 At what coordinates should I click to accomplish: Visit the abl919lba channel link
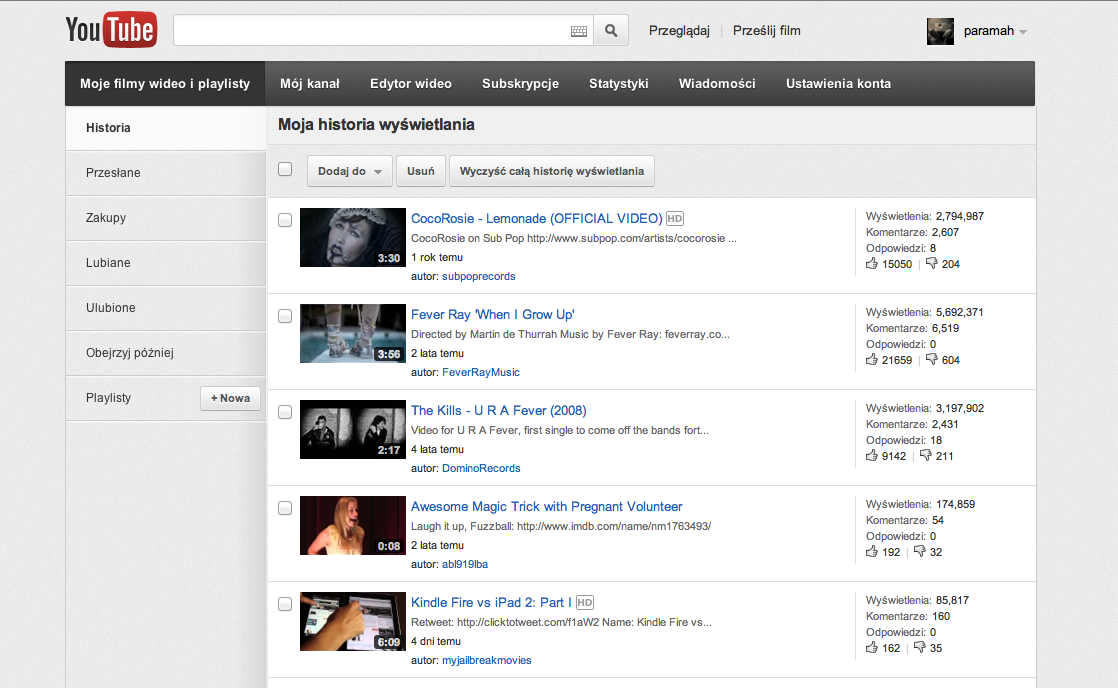[465, 565]
